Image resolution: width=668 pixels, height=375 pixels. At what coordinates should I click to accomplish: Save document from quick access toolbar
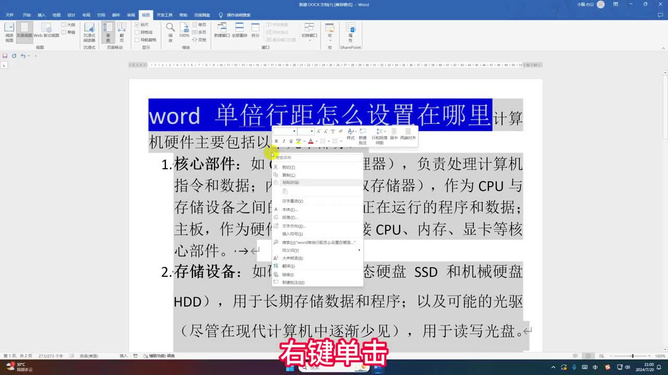coord(5,56)
